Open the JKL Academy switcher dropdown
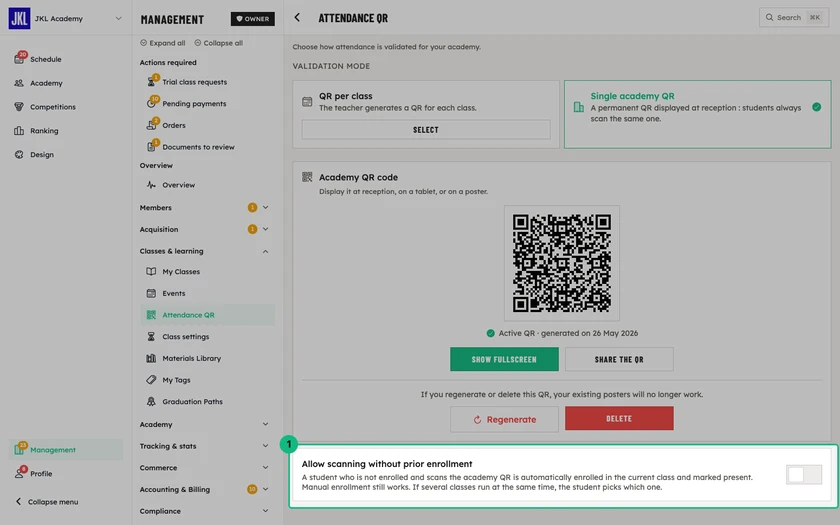The image size is (840, 525). [118, 18]
